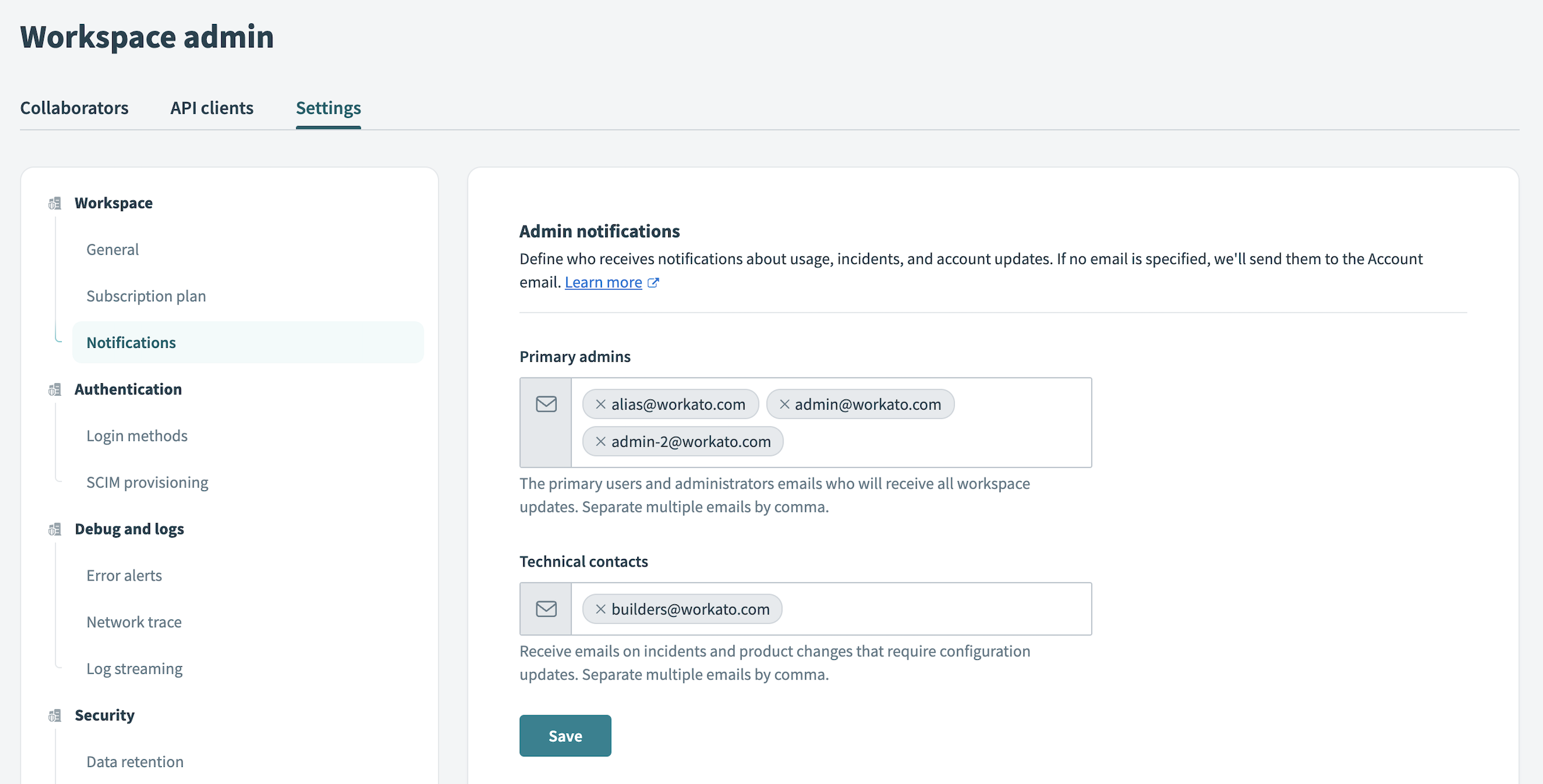Image resolution: width=1543 pixels, height=784 pixels.
Task: Click the Debug and logs section icon
Action: (x=54, y=528)
